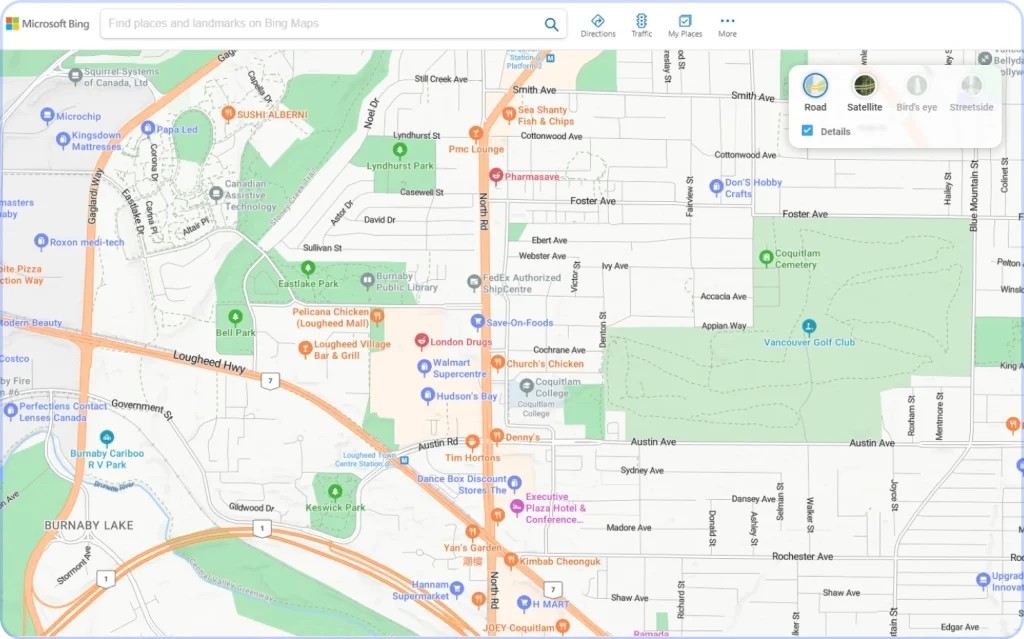Click the Roxon medi-tech pin

coord(40,241)
